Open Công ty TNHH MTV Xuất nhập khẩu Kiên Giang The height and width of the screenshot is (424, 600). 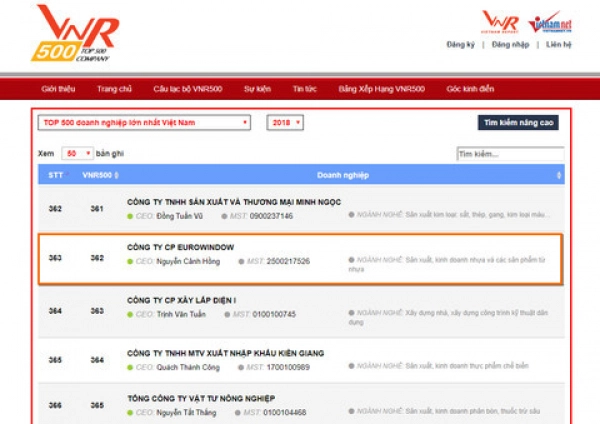pyautogui.click(x=225, y=353)
